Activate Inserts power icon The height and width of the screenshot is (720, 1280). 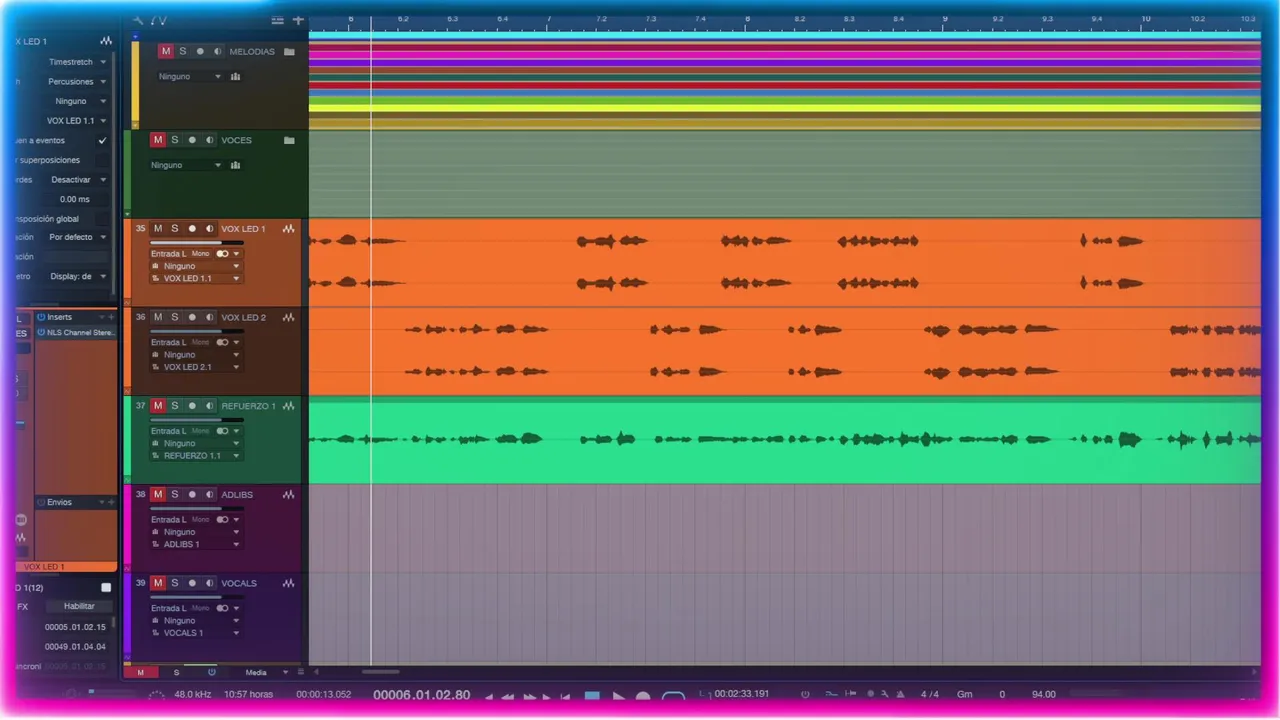pos(41,317)
